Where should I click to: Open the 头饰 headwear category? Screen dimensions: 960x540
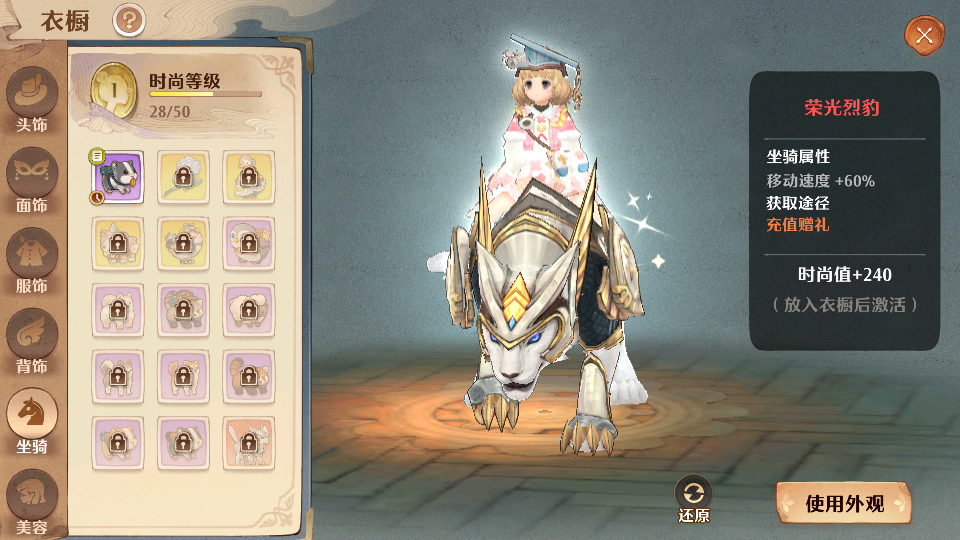pos(32,100)
